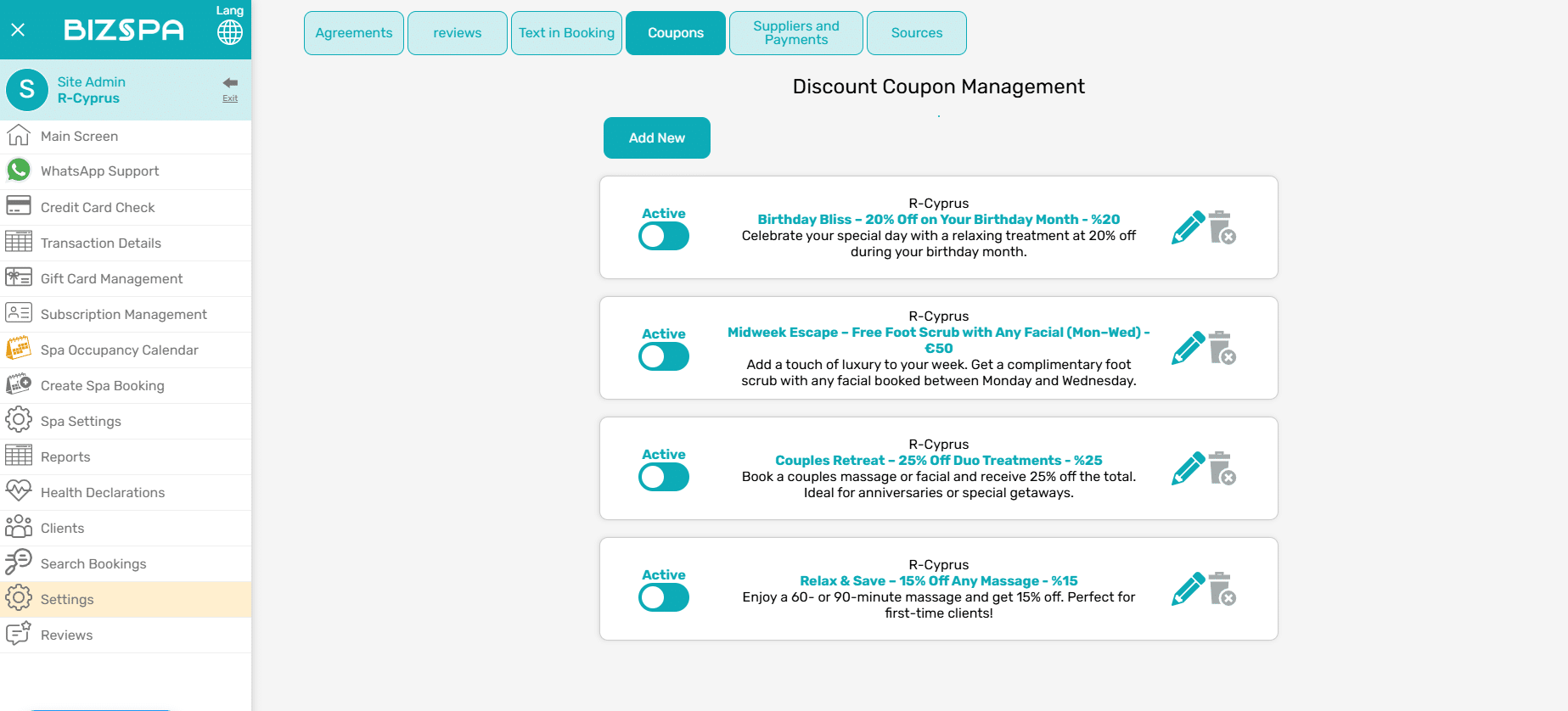Open the Suppliers and Payments tab
Screen dimensions: 1568x711
(795, 33)
